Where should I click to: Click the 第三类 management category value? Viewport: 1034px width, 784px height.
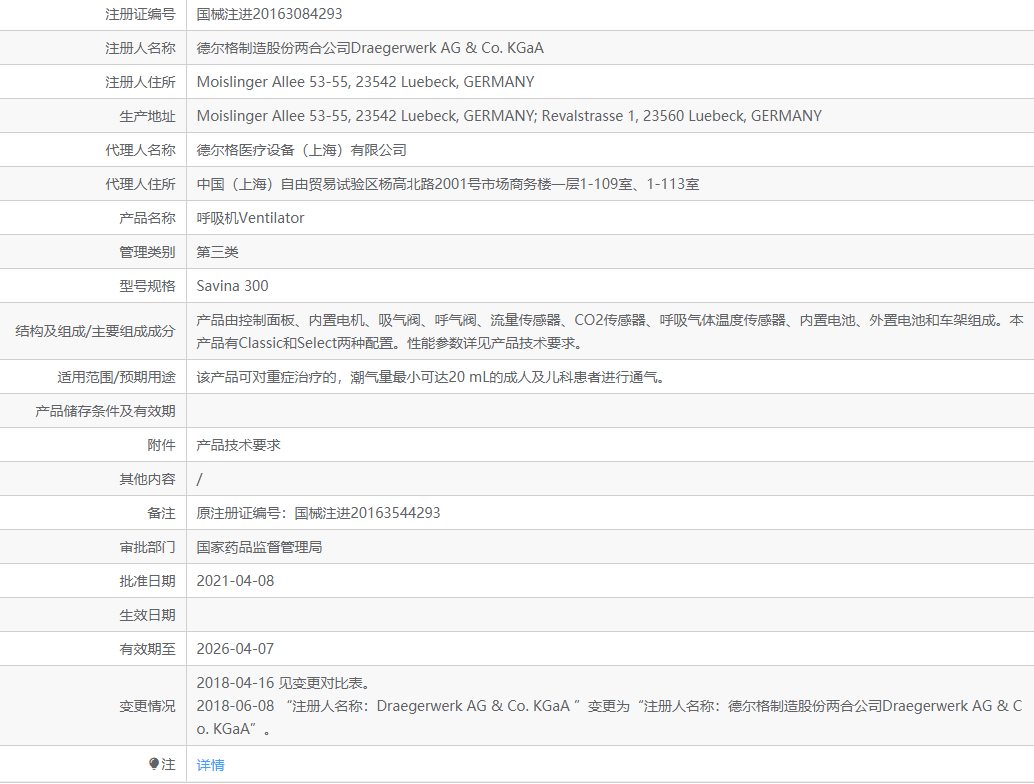pos(218,252)
